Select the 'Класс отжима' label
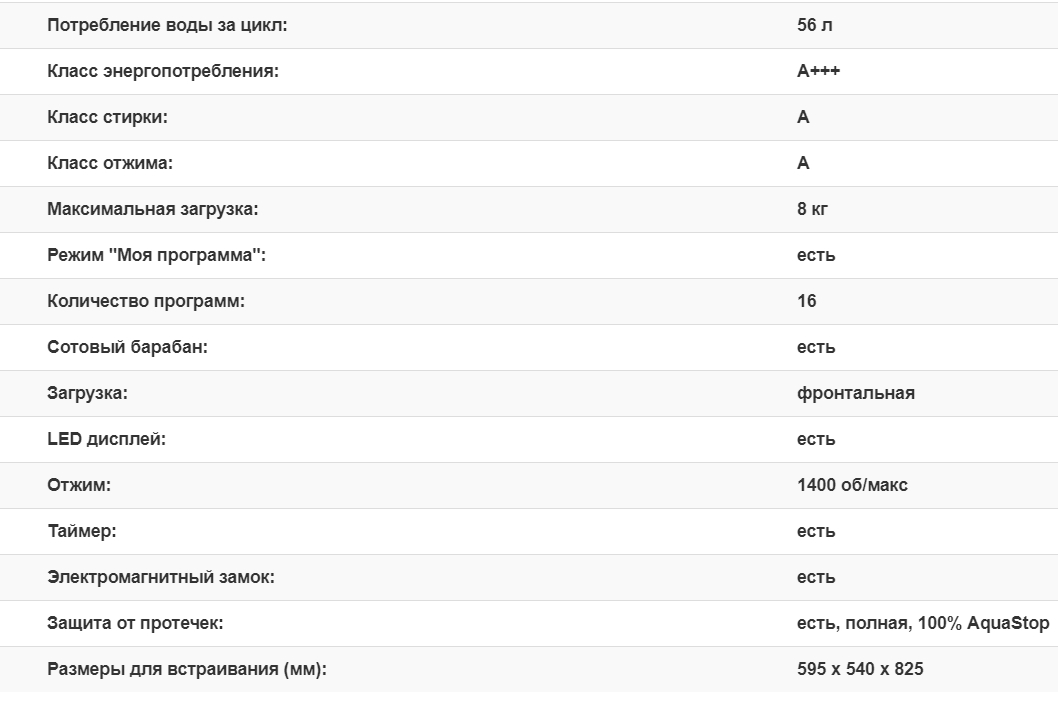 [103, 163]
